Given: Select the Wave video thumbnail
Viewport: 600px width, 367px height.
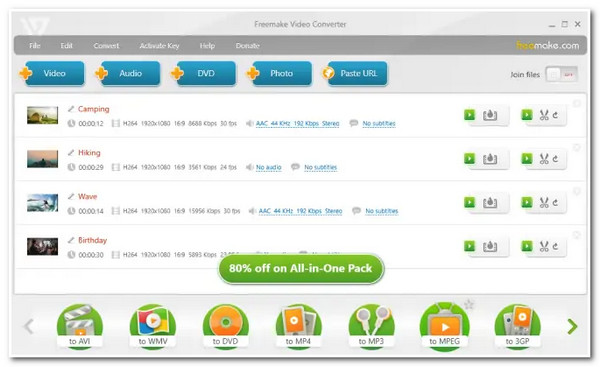Looking at the screenshot, I should click(42, 202).
